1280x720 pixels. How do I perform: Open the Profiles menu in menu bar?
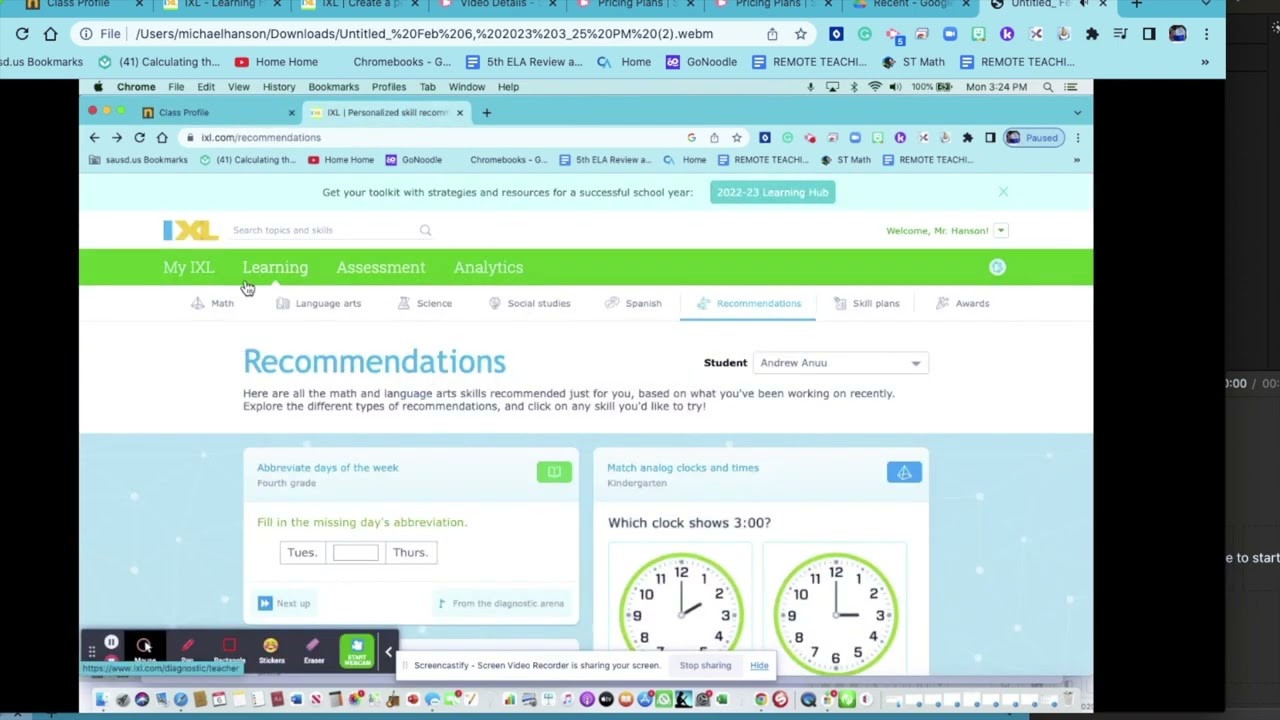[x=389, y=87]
